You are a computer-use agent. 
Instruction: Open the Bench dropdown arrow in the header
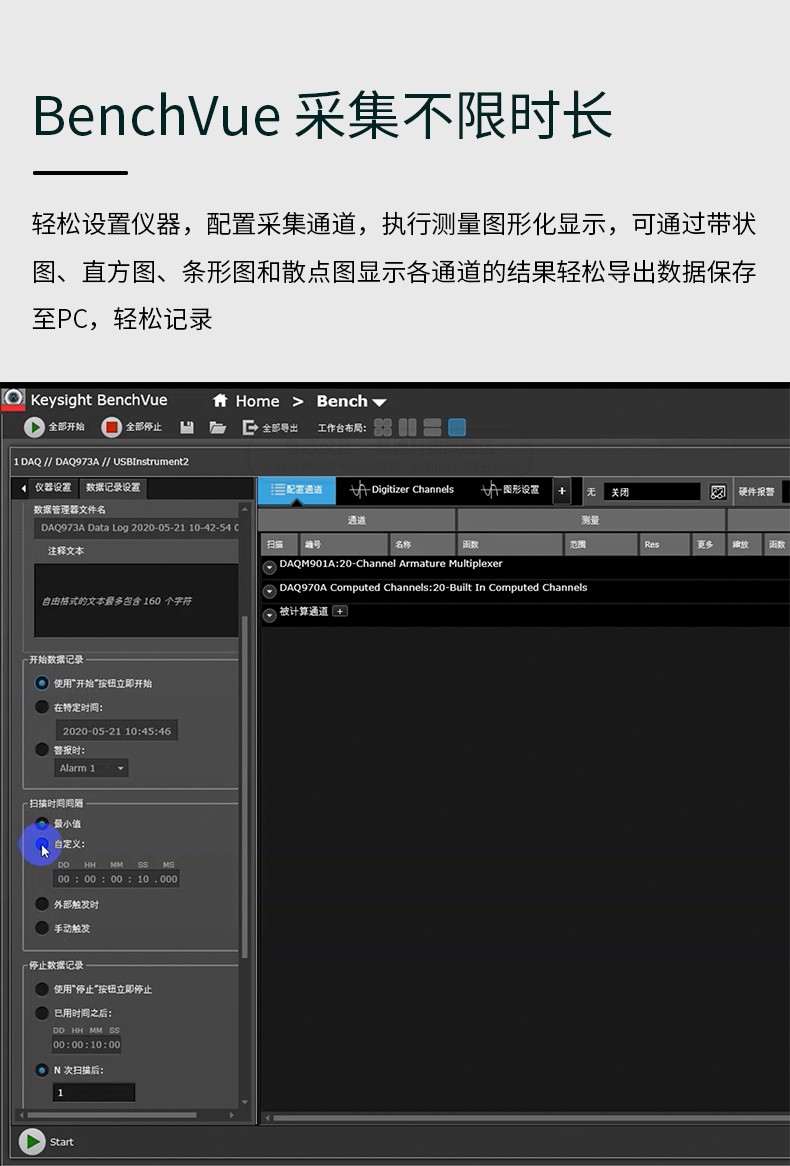[x=379, y=402]
